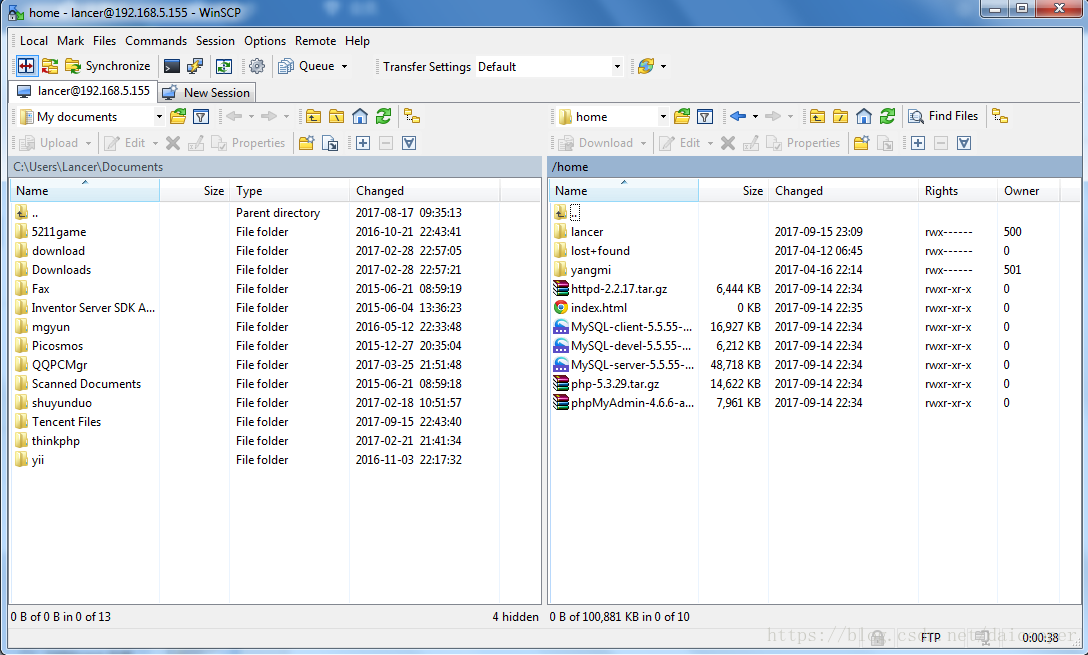Select the index.html remote file
Screen dimensions: 1088x655
click(598, 307)
